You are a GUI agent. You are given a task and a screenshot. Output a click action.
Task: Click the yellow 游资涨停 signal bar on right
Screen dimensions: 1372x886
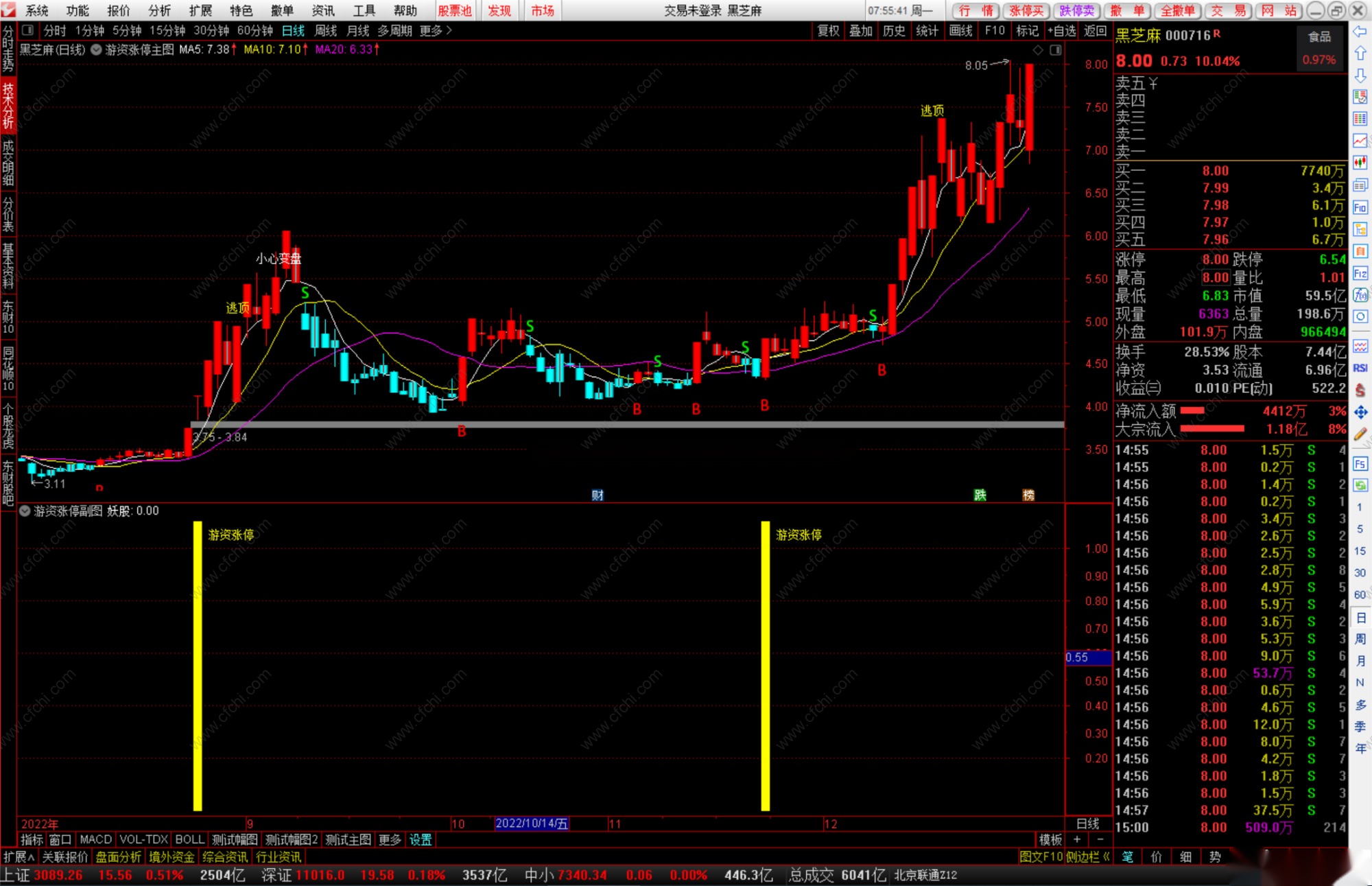tap(765, 666)
